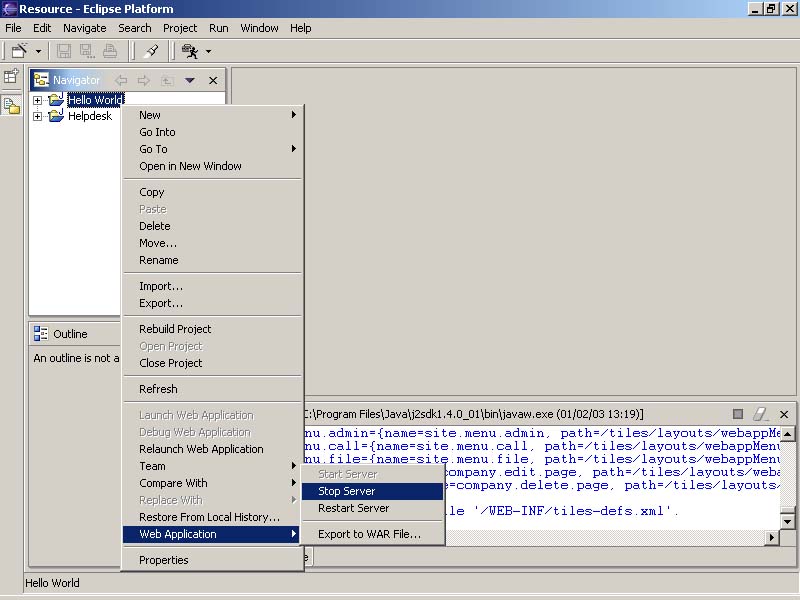Choose Export... from the context menu
Image resolution: width=800 pixels, height=600 pixels.
click(212, 303)
